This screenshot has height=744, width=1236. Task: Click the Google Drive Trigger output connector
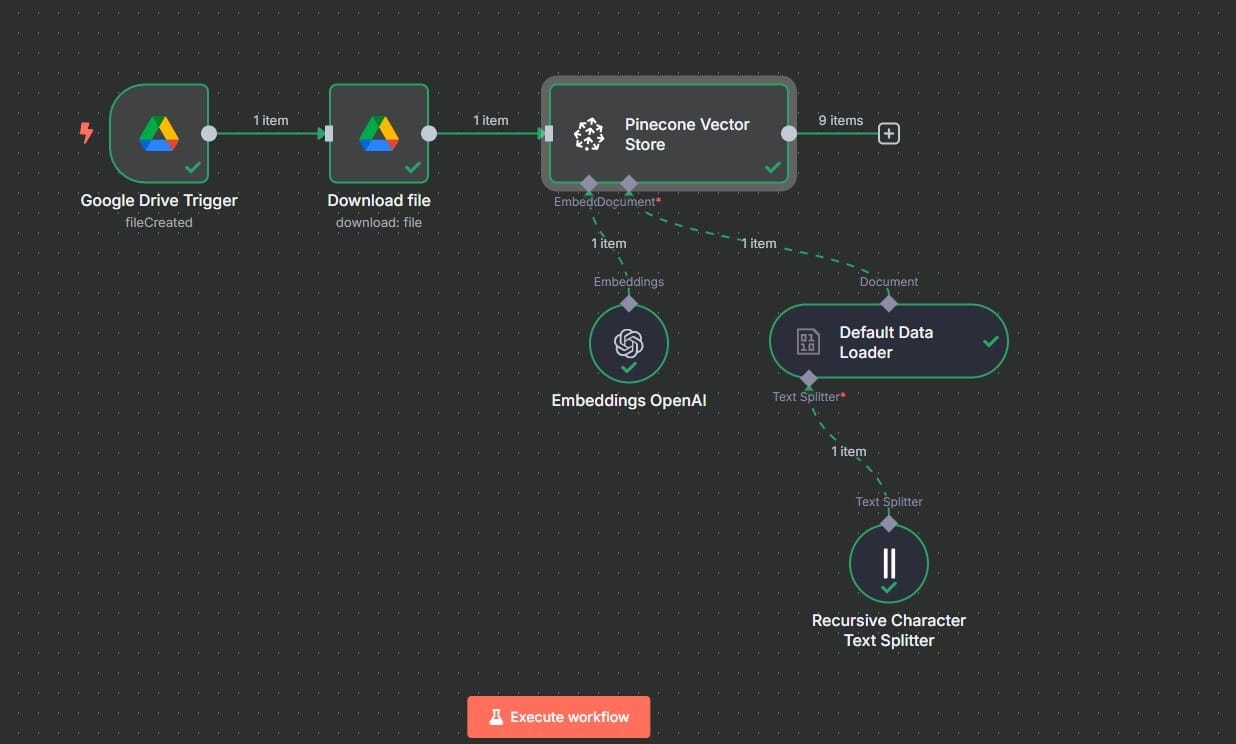tap(209, 133)
